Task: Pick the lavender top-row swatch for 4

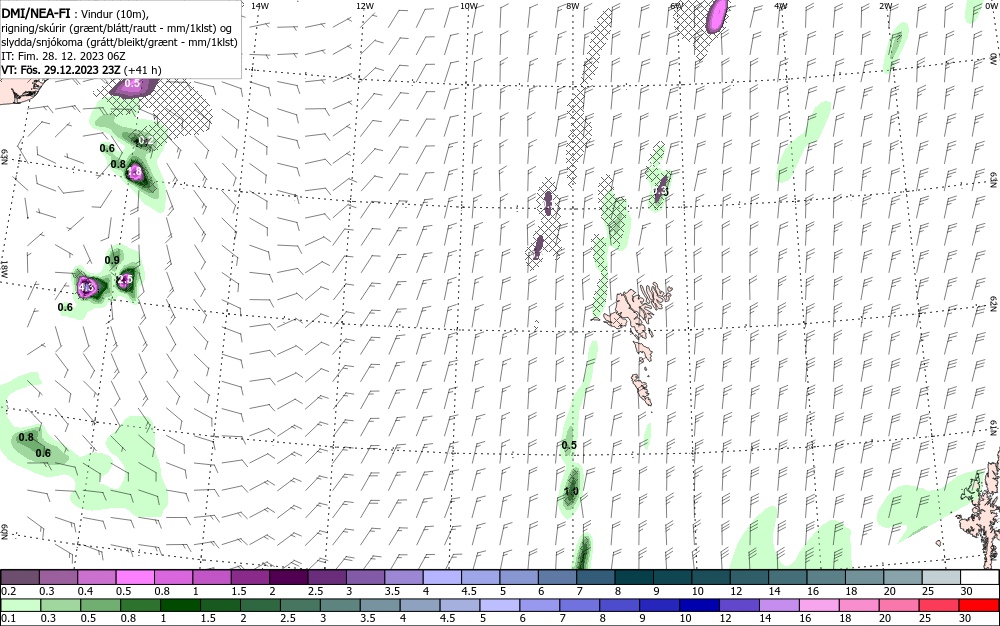Action: tap(443, 578)
